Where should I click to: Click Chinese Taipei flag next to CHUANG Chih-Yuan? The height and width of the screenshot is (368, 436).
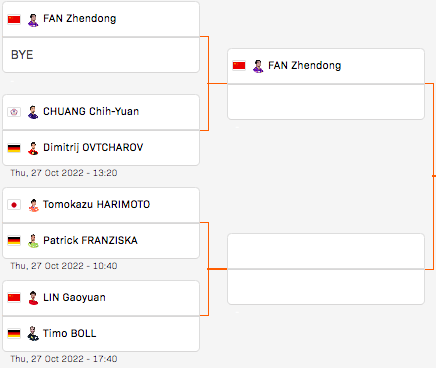tap(14, 112)
